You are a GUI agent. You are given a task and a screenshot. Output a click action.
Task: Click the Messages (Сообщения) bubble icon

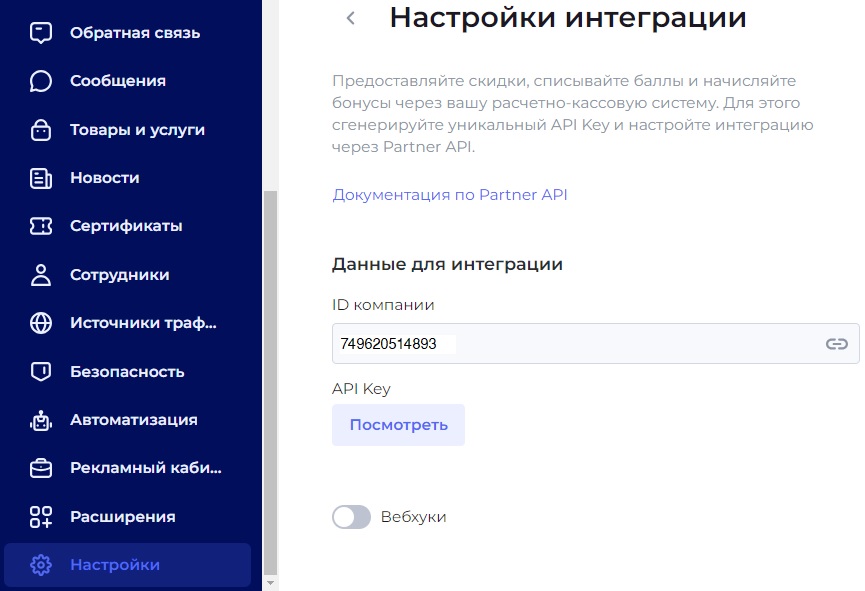point(41,81)
